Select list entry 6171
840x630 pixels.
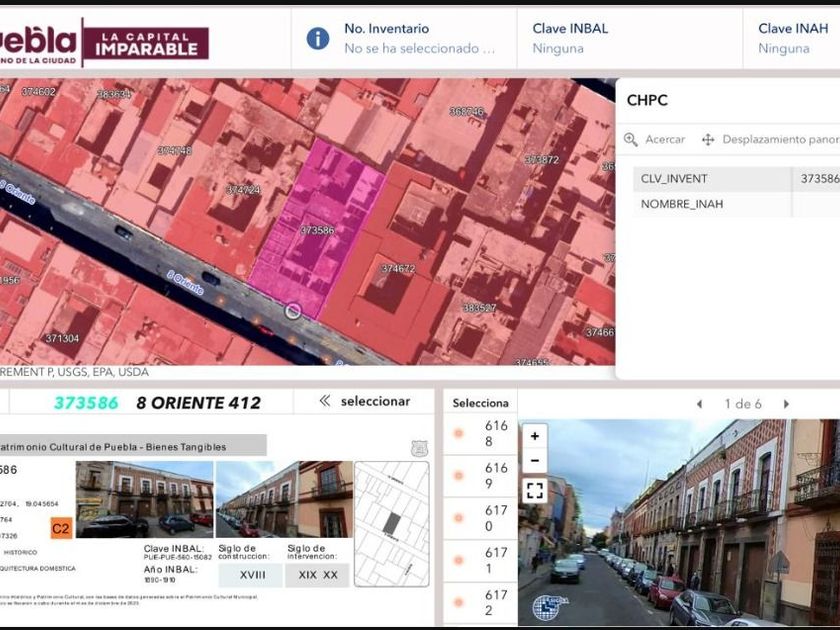pyautogui.click(x=481, y=560)
